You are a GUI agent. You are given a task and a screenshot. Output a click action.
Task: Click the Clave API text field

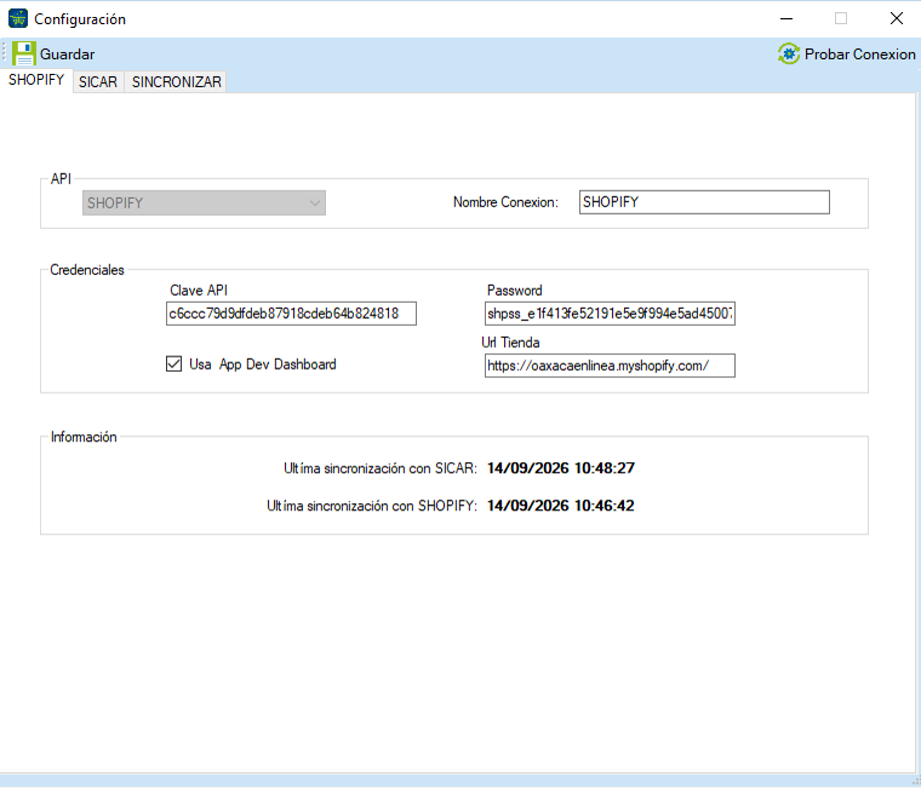291,314
